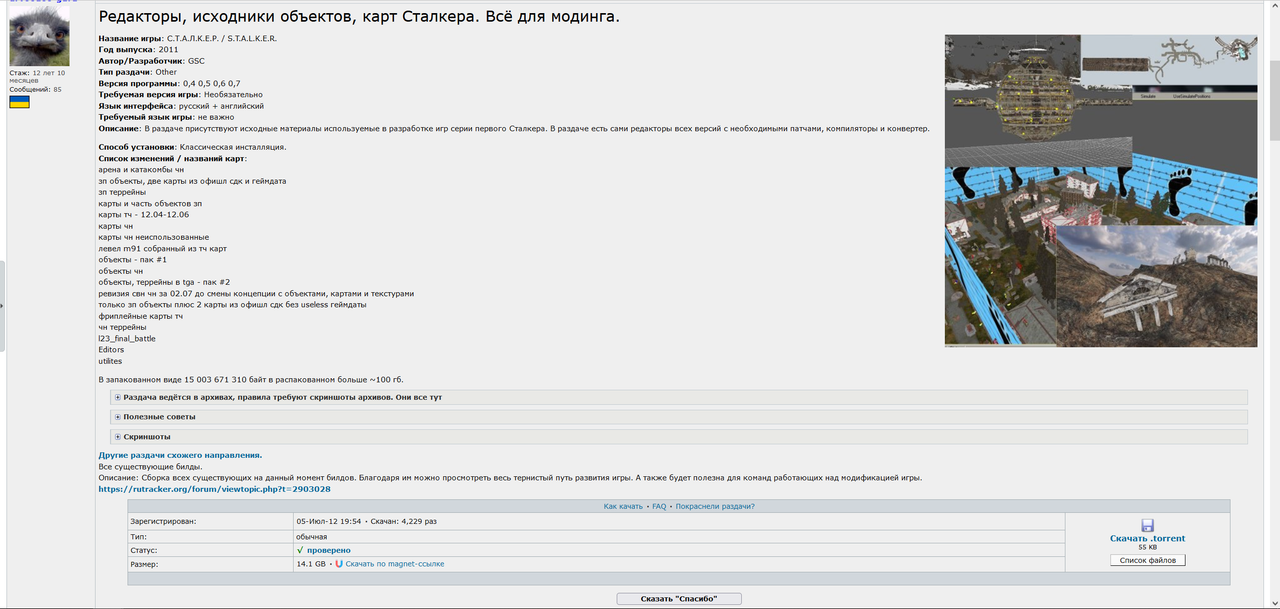Click "левел m91 собранный из тч карт" row
The height and width of the screenshot is (609, 1280).
[162, 248]
